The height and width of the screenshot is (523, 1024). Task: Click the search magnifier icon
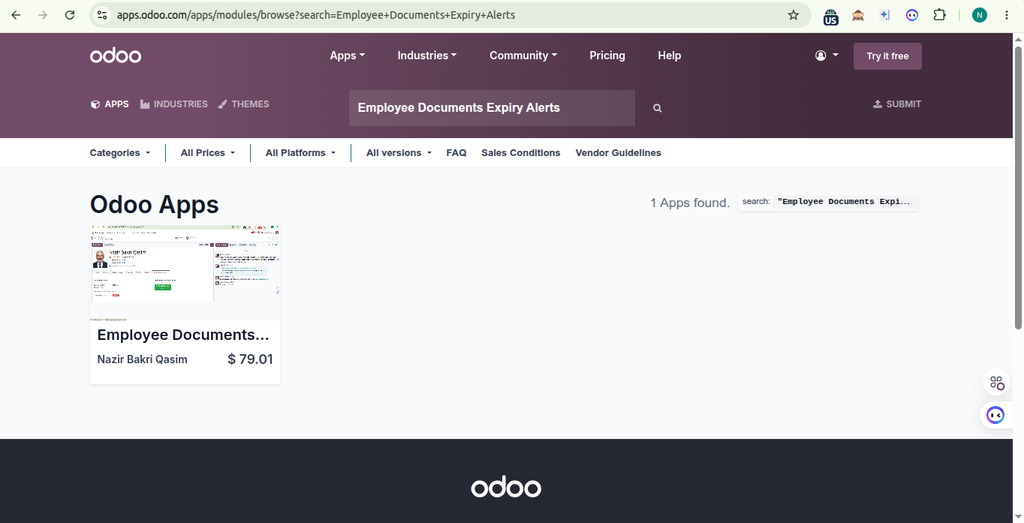pyautogui.click(x=658, y=108)
